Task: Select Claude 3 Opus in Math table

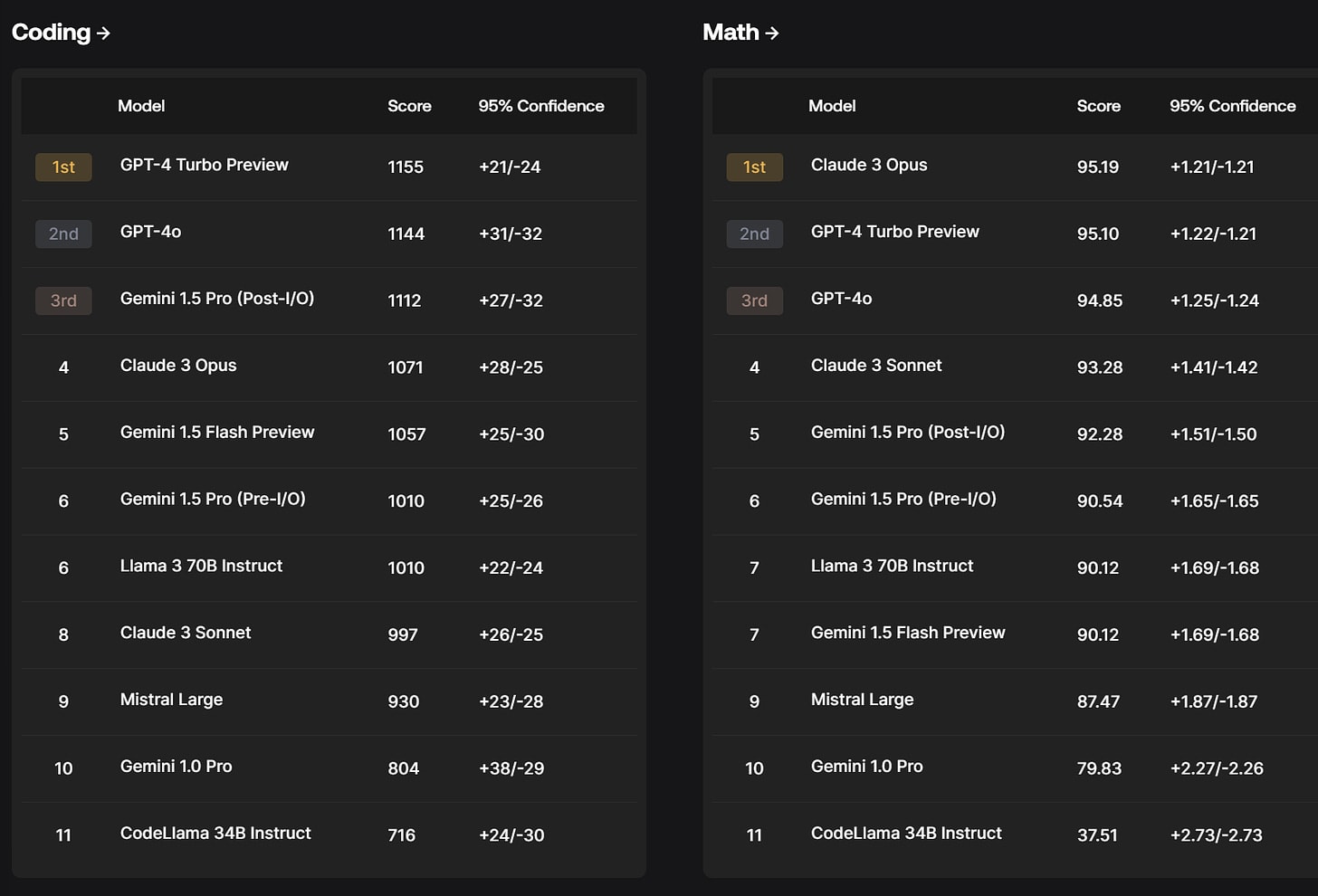Action: (869, 165)
